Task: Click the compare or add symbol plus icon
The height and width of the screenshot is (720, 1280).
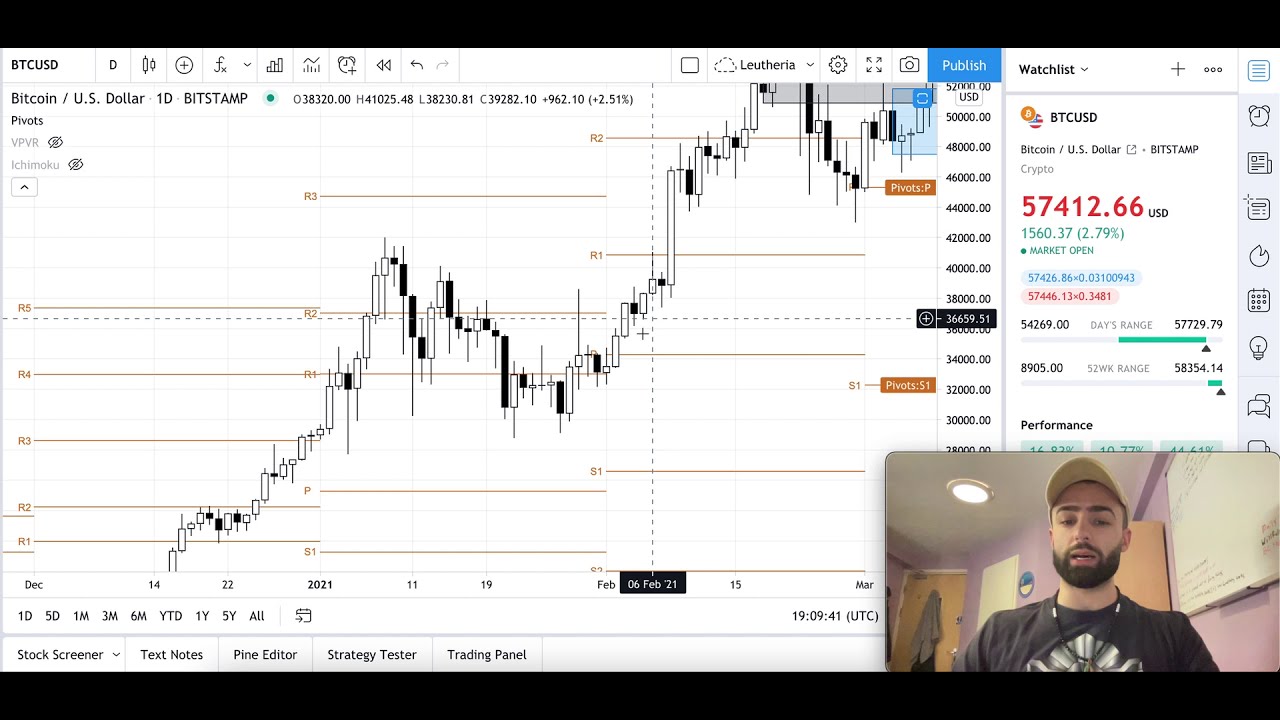Action: click(x=184, y=65)
